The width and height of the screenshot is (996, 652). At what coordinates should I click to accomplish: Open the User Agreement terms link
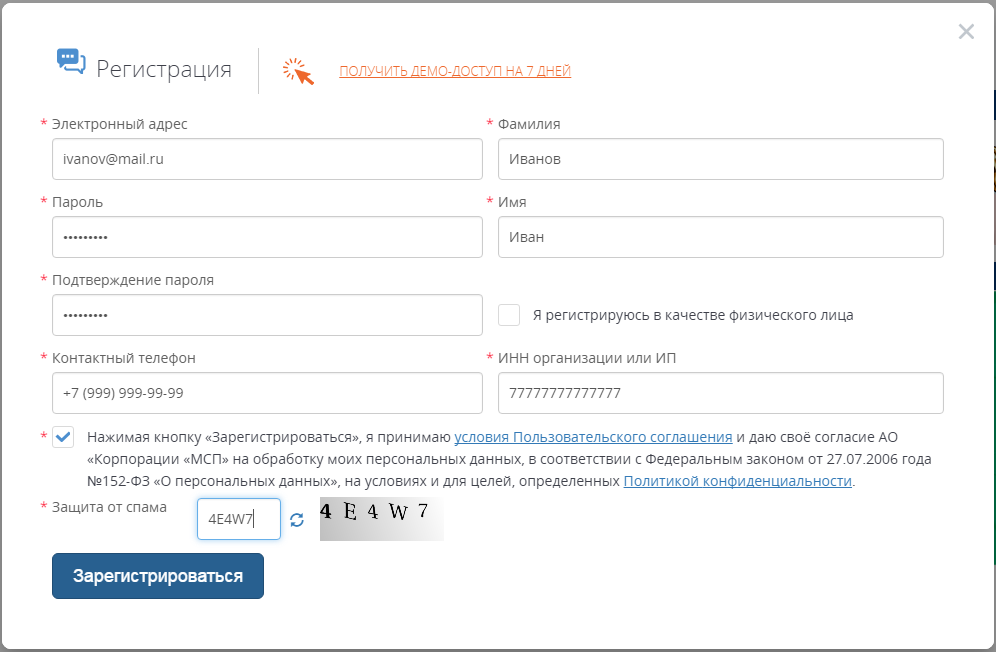(593, 437)
